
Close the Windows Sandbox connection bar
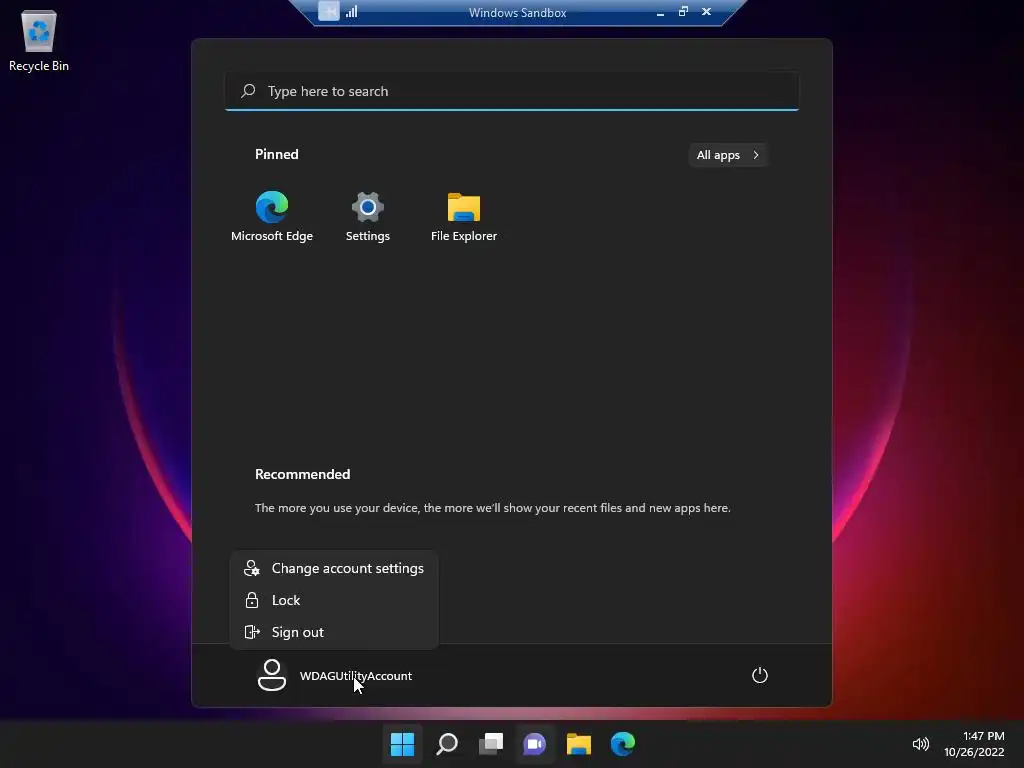coord(706,11)
